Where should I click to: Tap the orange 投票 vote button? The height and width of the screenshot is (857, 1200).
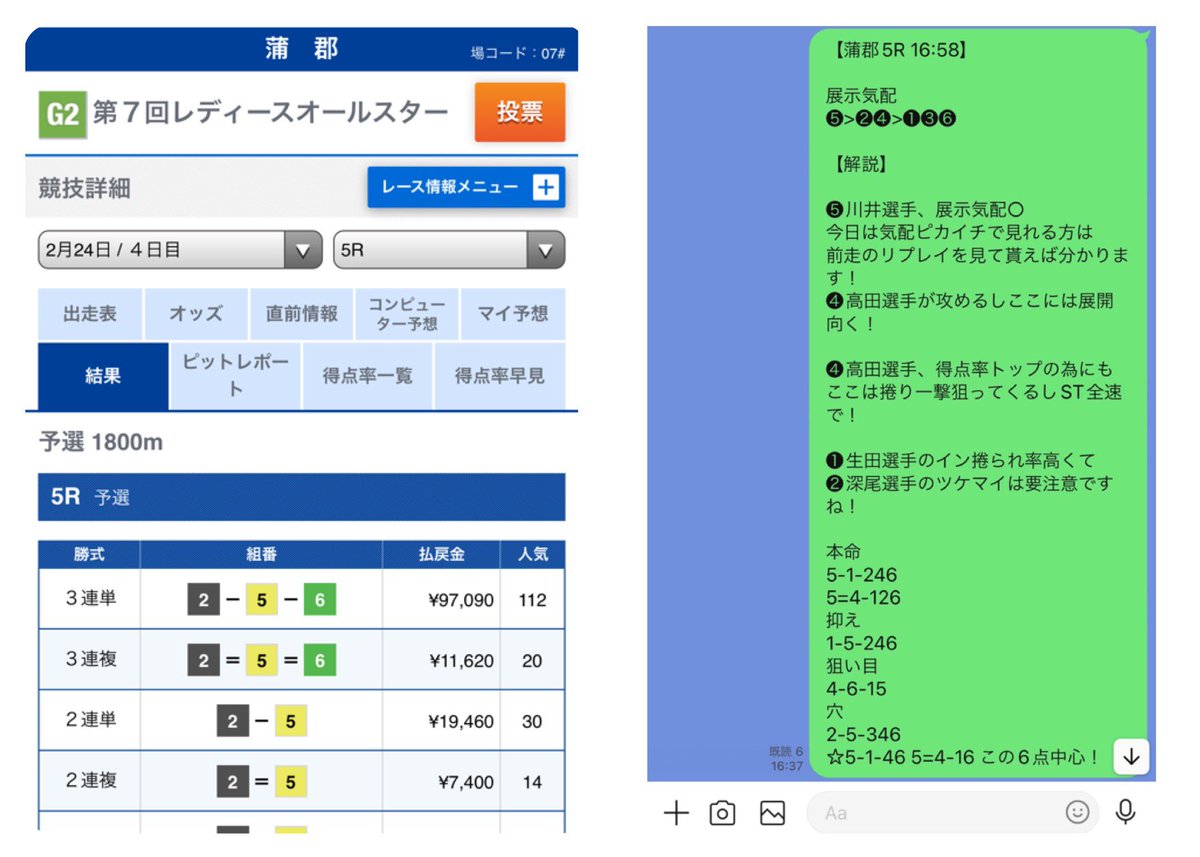(520, 112)
